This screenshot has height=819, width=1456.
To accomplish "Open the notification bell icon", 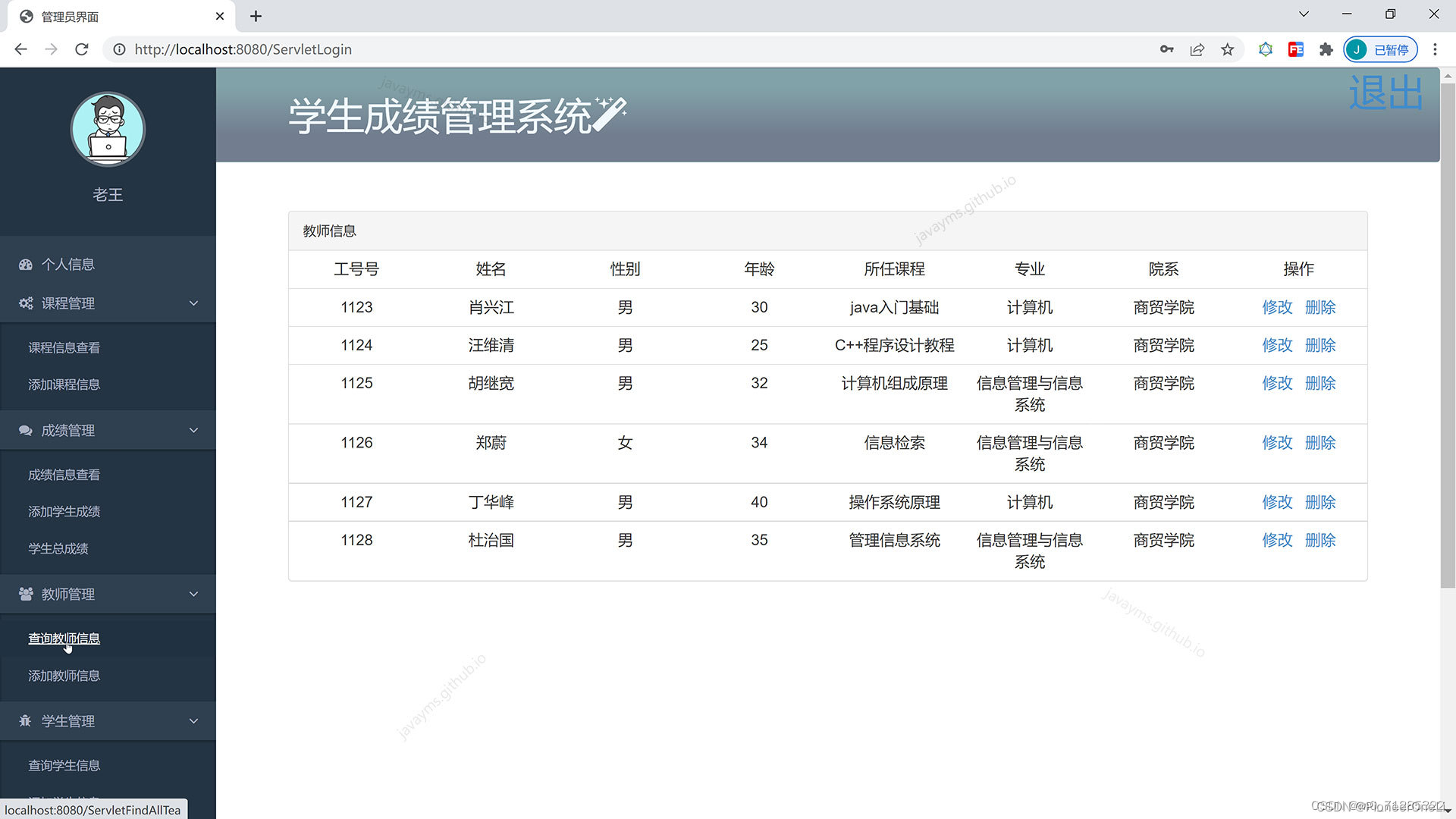I will coord(1265,49).
